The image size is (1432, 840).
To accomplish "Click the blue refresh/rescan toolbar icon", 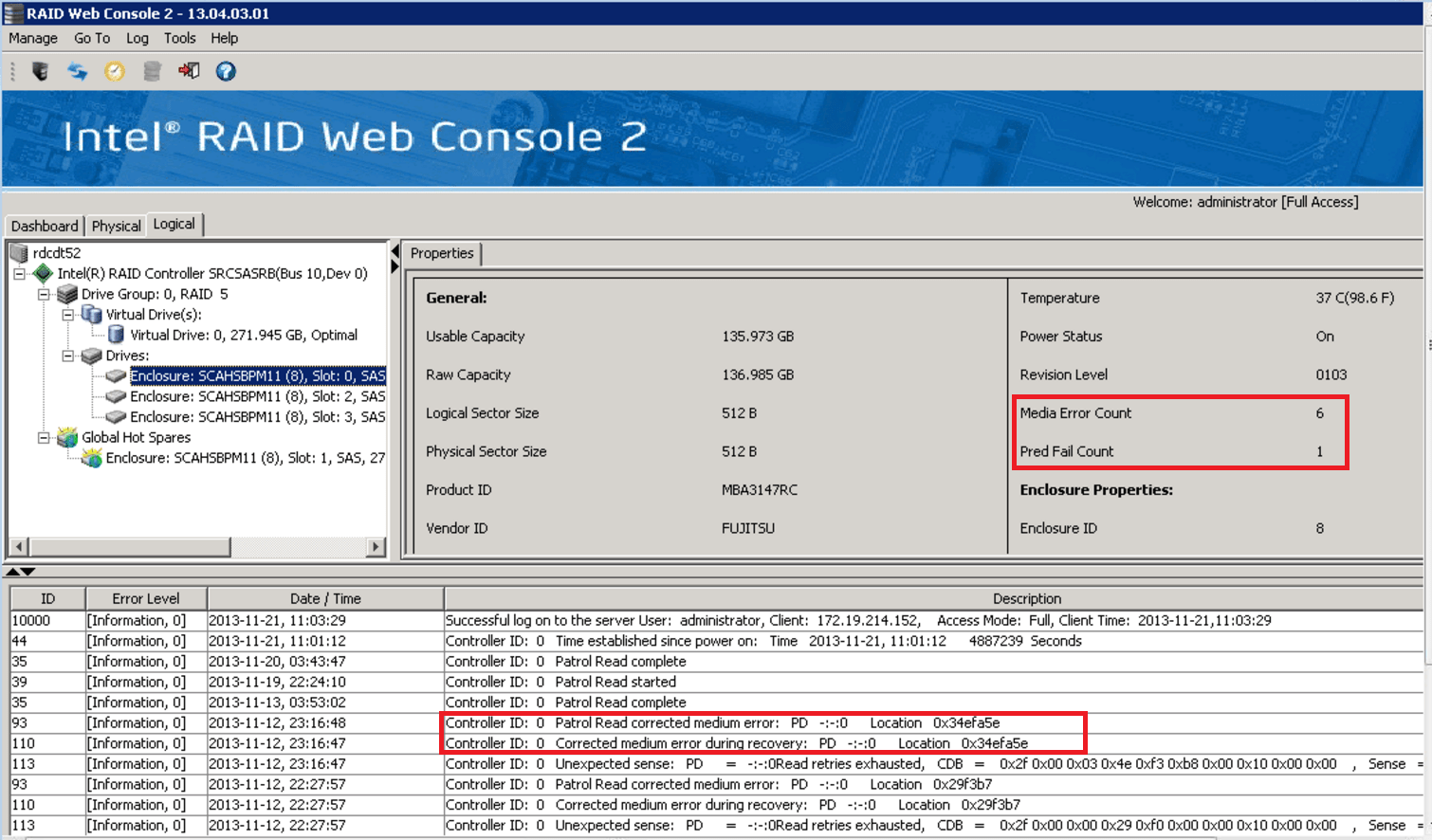I will [77, 70].
